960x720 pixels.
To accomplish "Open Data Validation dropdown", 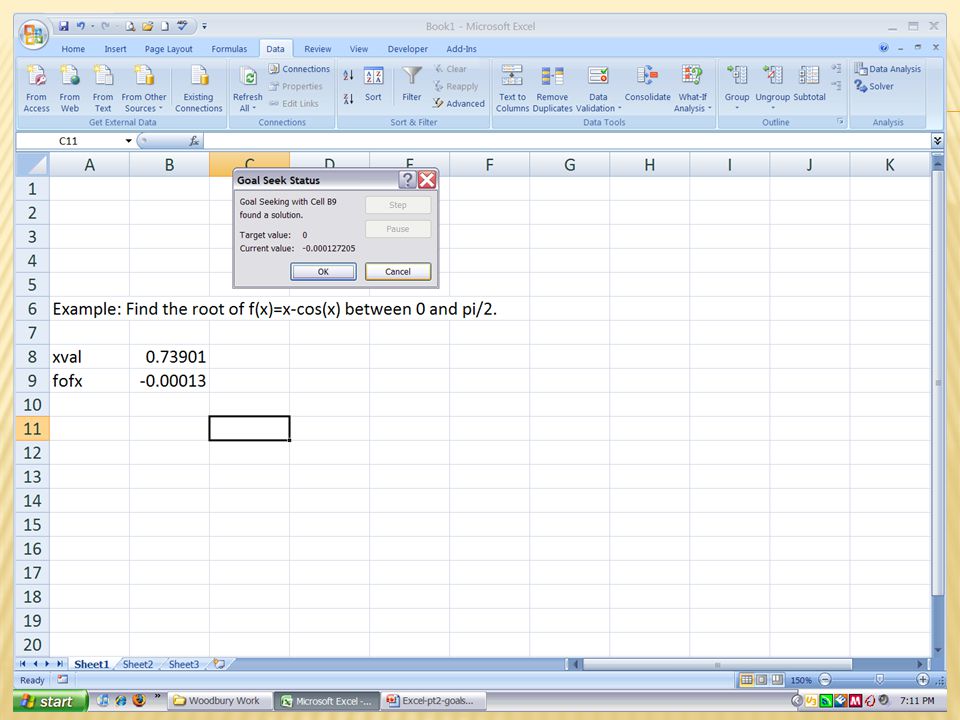I will 598,102.
